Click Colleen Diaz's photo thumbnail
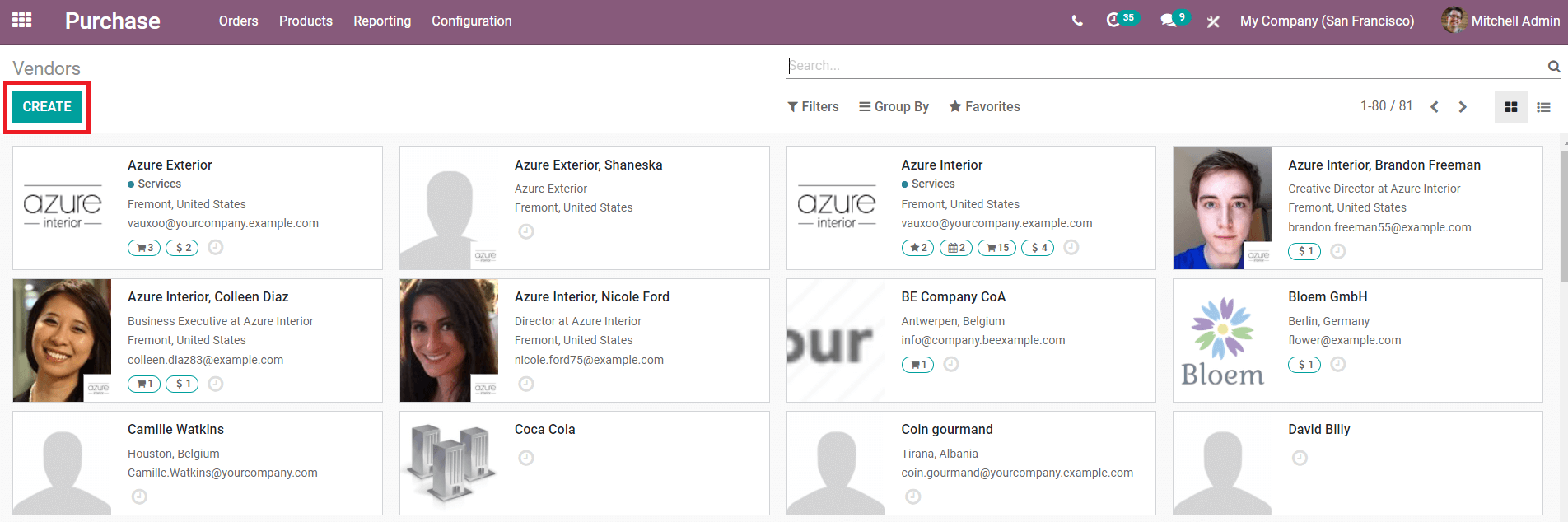The height and width of the screenshot is (522, 1568). (62, 340)
